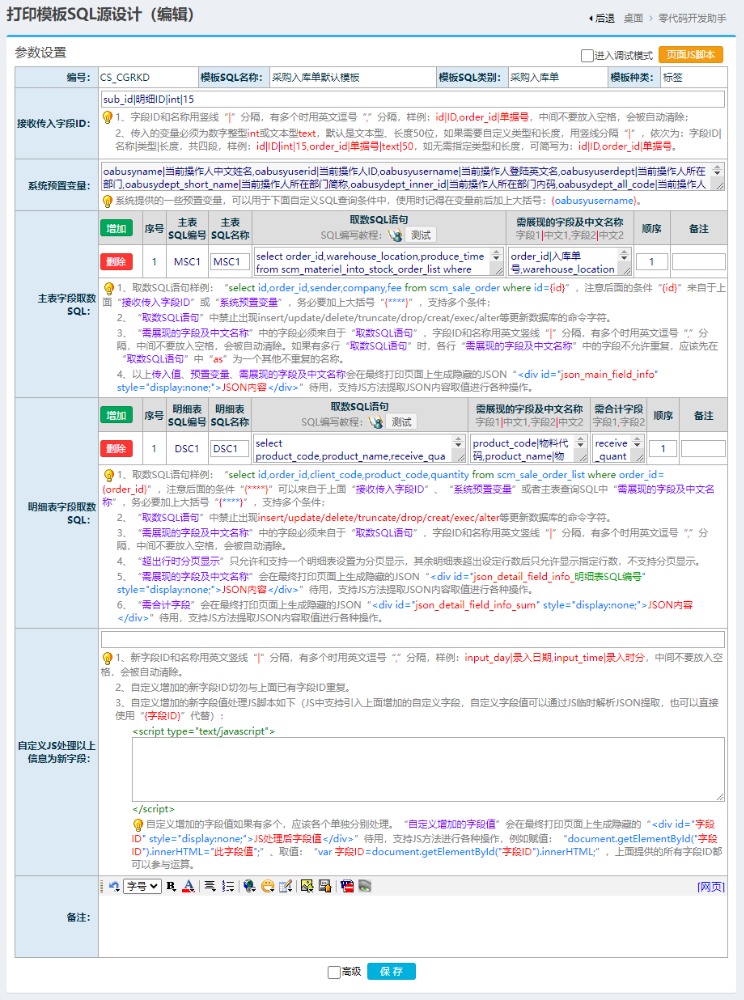Click the emoticon smiley icon in the editor
The width and height of the screenshot is (744, 1000).
(267, 886)
